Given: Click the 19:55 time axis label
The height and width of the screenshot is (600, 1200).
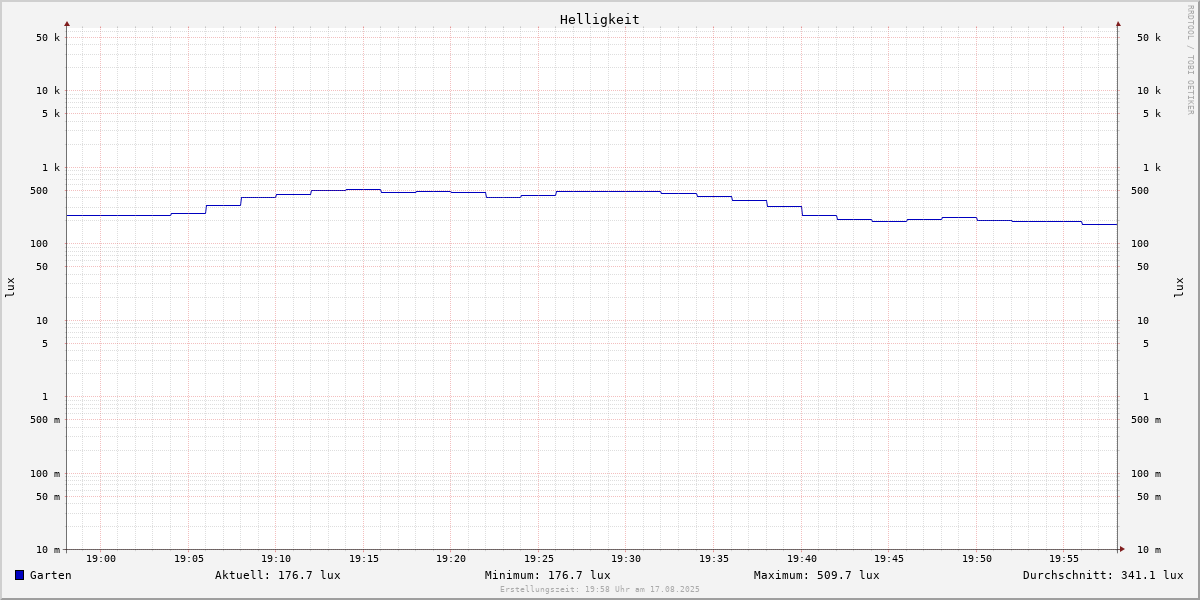Looking at the screenshot, I should click(x=1064, y=559).
